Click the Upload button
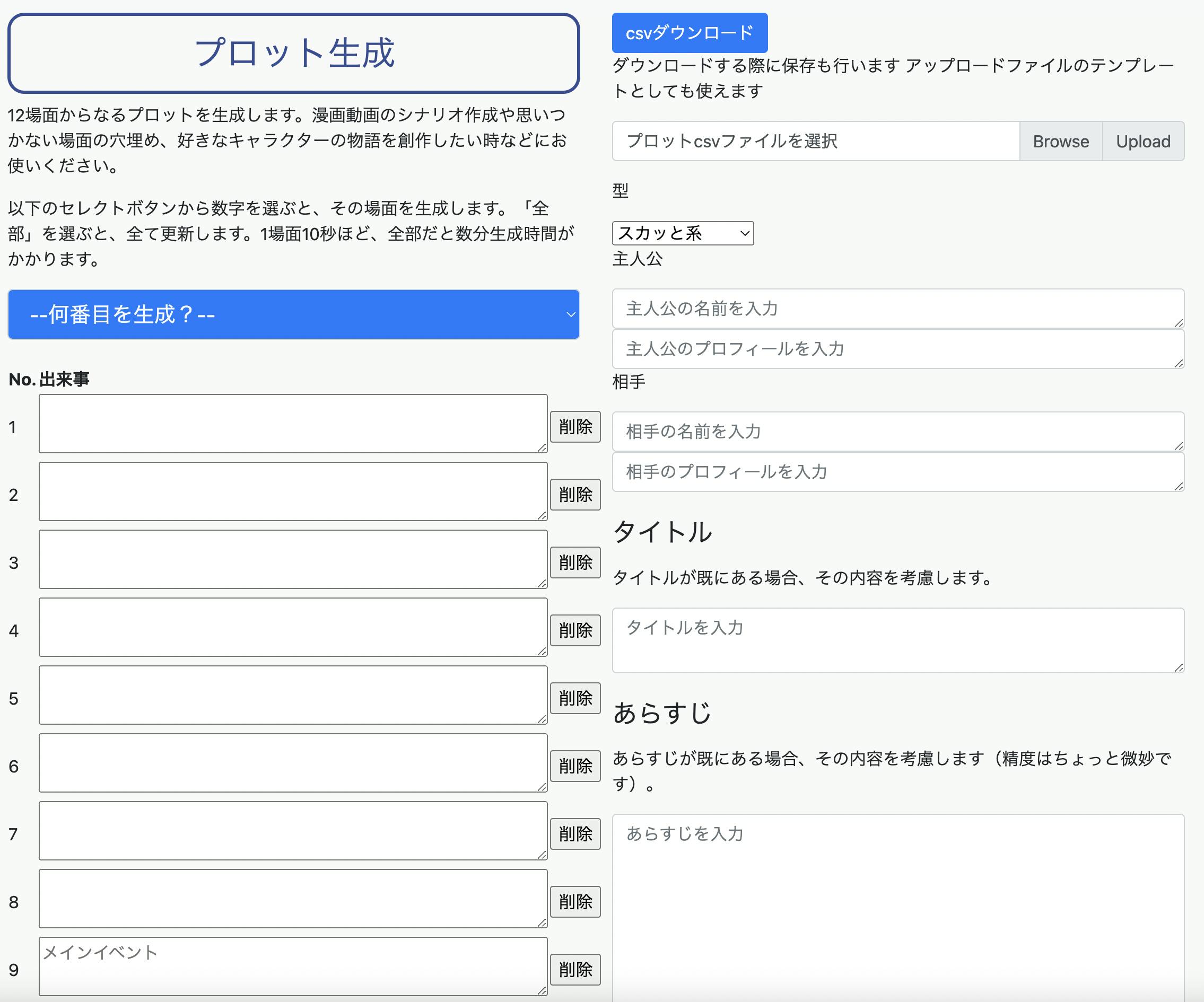 click(x=1142, y=141)
